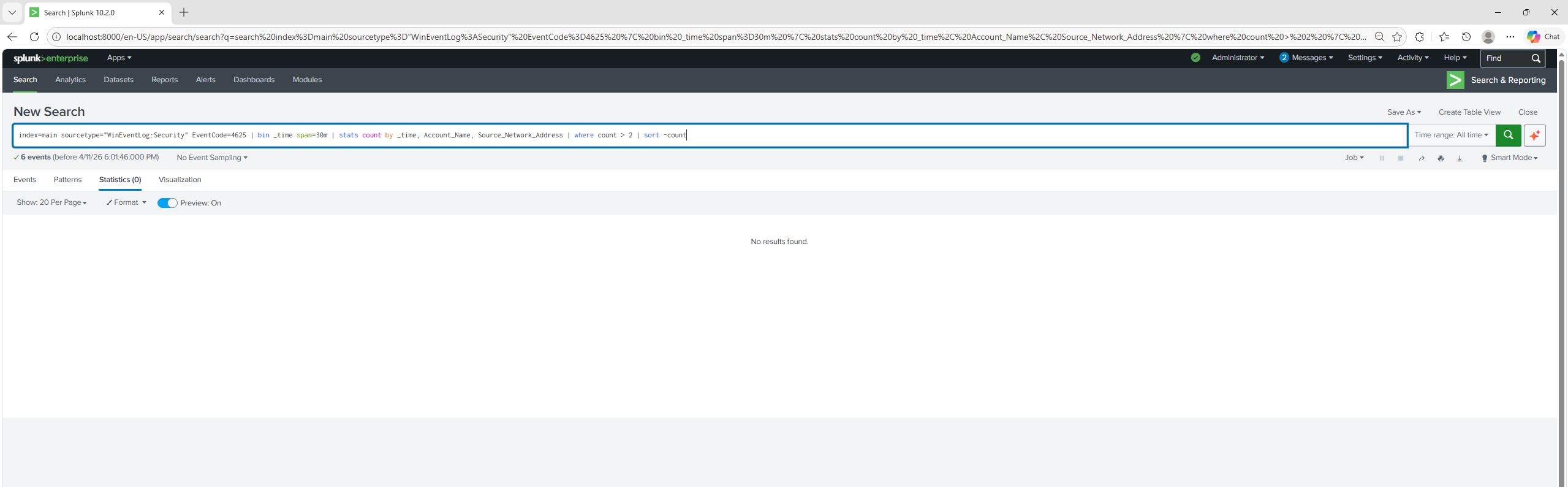Click the Close search link
1568x487 pixels.
(1528, 112)
